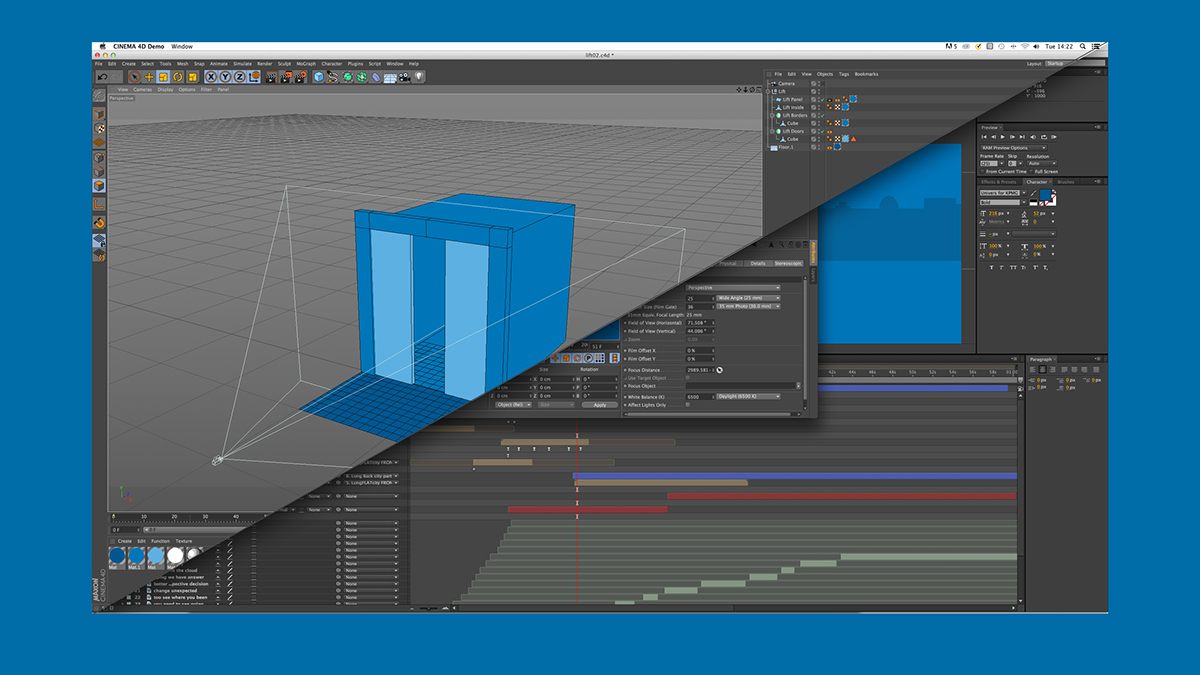Click the Play button in Preview panel
This screenshot has width=1200, height=675.
1003,137
